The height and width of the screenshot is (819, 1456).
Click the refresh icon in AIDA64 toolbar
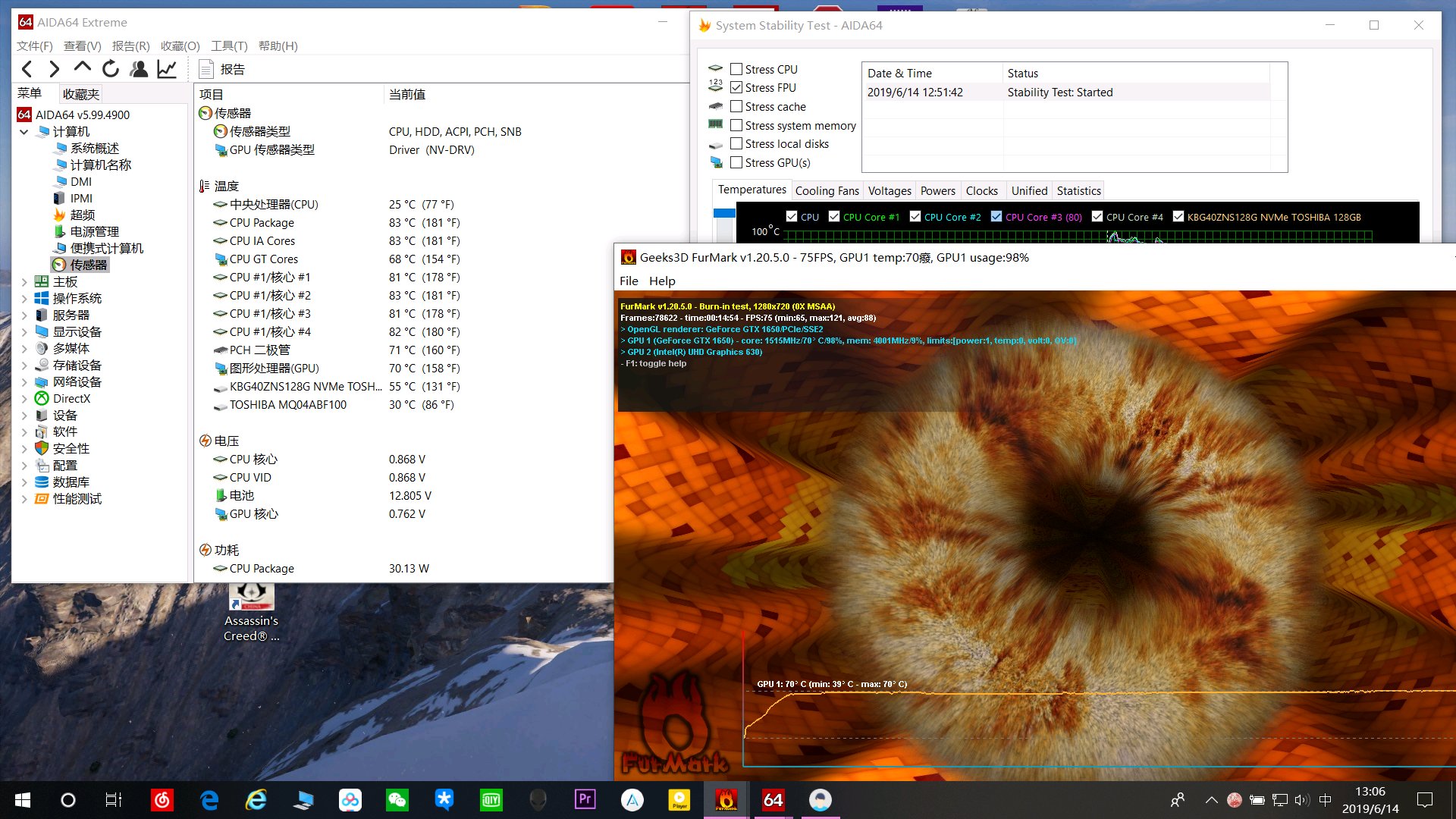(111, 69)
